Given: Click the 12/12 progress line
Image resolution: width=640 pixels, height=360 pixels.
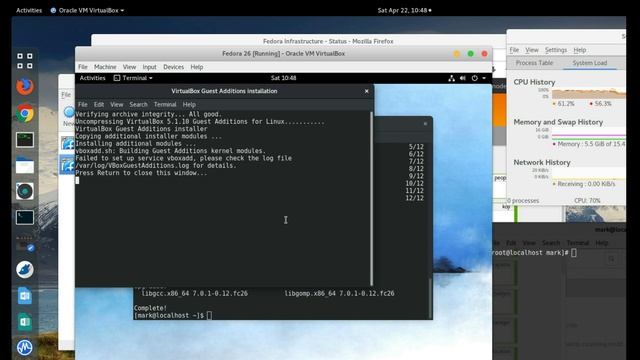Looking at the screenshot, I should point(414,198).
